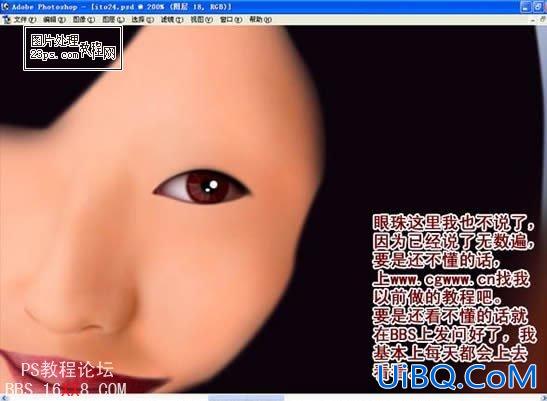
Task: Click the horizontal scrollbar thumb
Action: (246, 398)
